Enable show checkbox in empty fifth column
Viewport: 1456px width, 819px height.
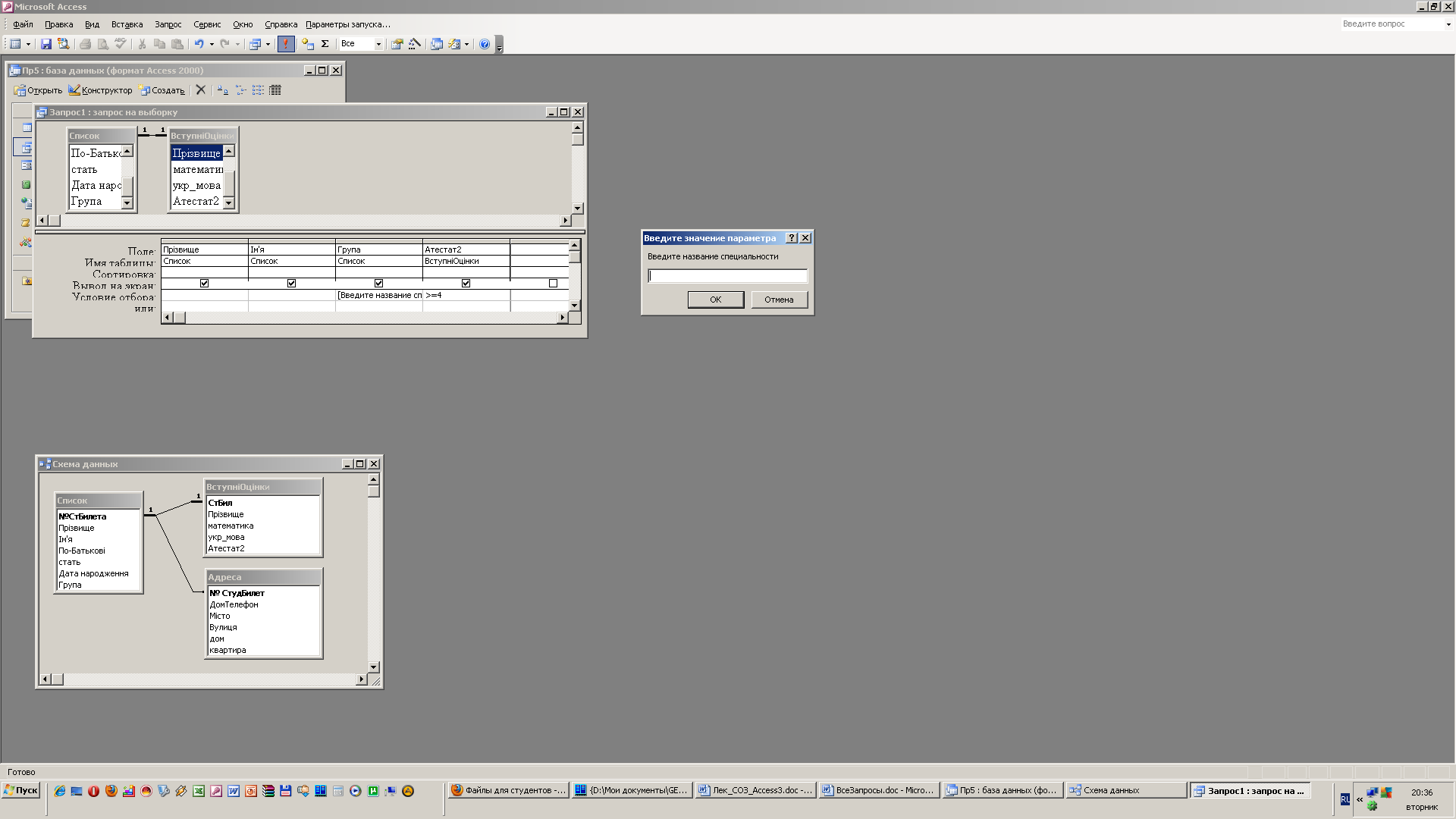point(553,283)
